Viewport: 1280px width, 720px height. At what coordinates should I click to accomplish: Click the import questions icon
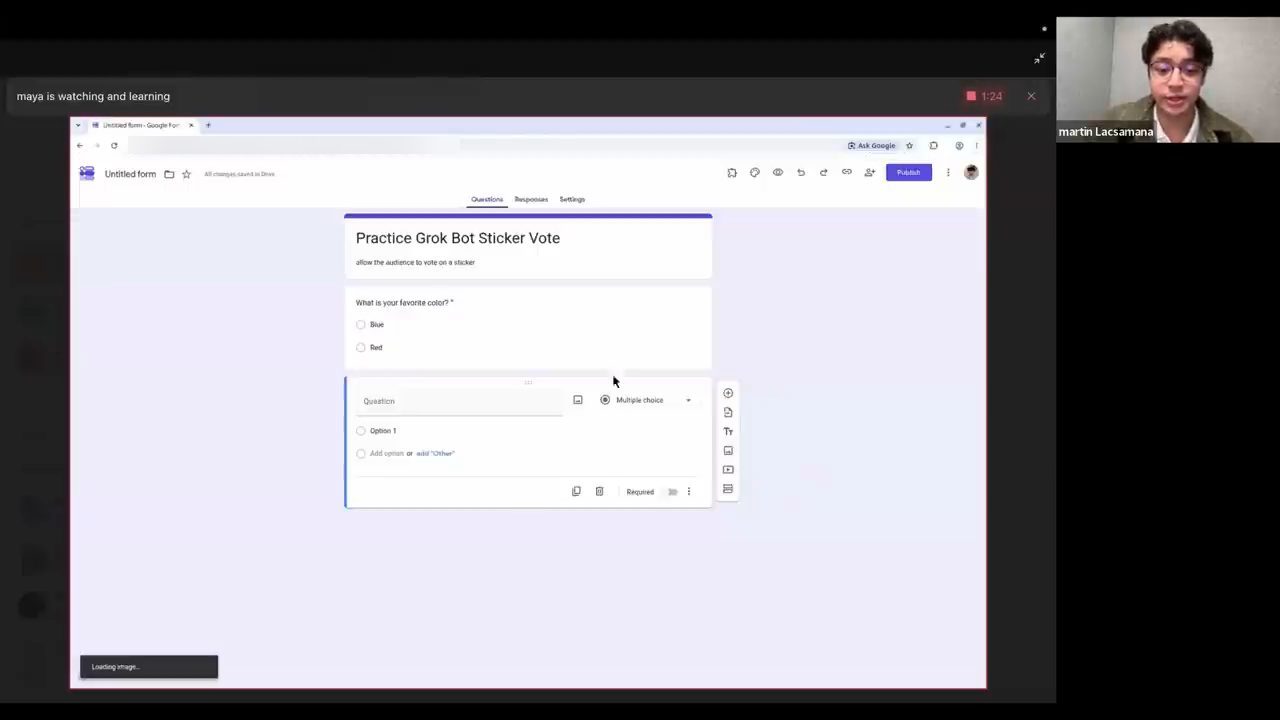(x=728, y=412)
